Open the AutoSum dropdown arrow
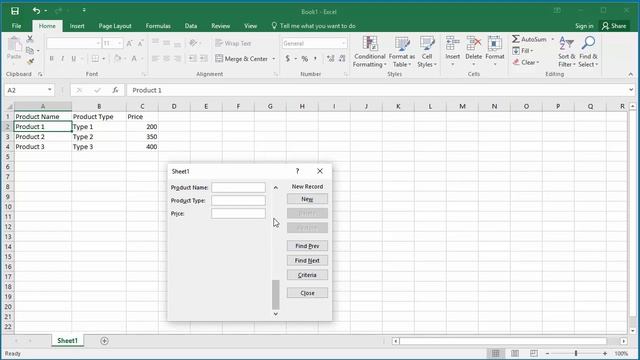The image size is (640, 360). coord(553,39)
